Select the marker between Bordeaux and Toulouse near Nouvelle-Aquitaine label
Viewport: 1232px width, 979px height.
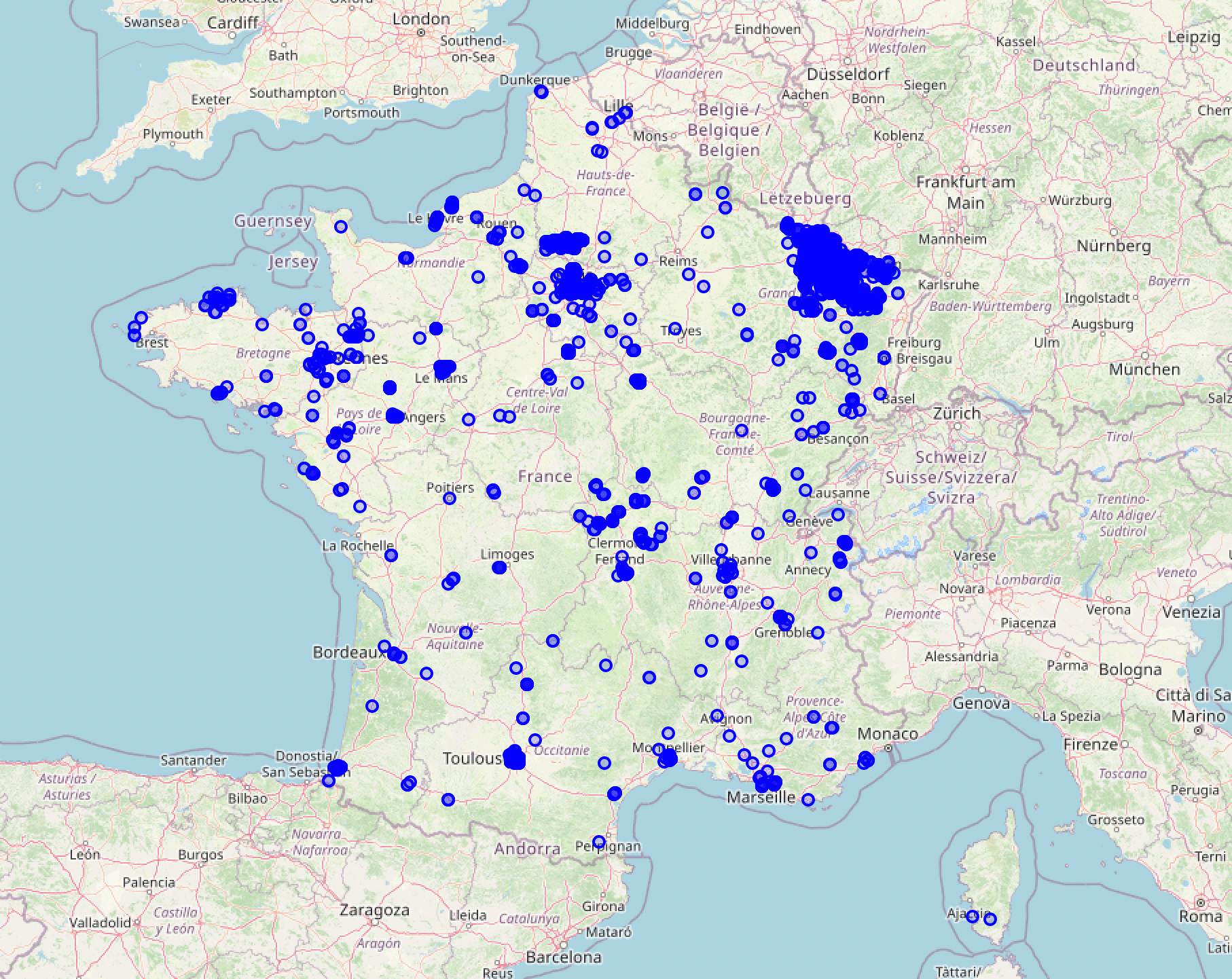pyautogui.click(x=466, y=633)
